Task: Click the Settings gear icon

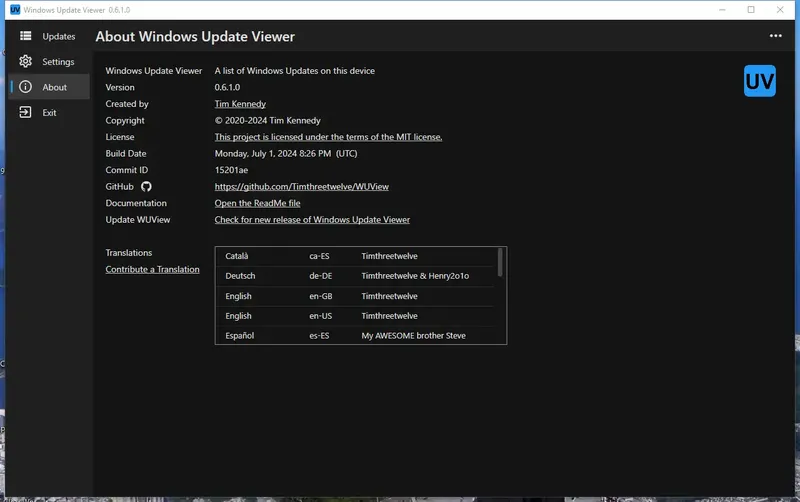Action: pos(26,61)
